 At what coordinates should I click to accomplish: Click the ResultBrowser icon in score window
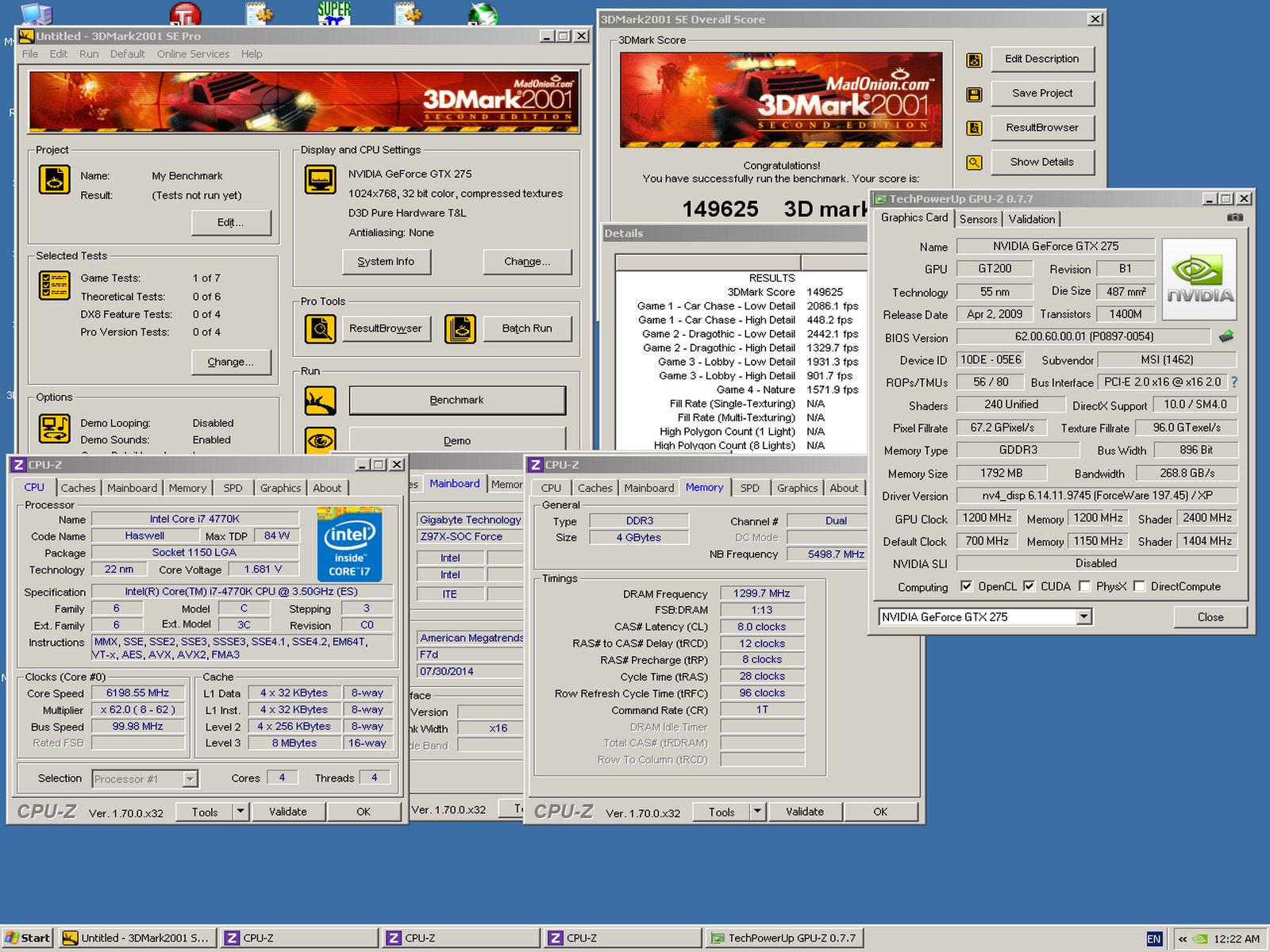pyautogui.click(x=974, y=128)
